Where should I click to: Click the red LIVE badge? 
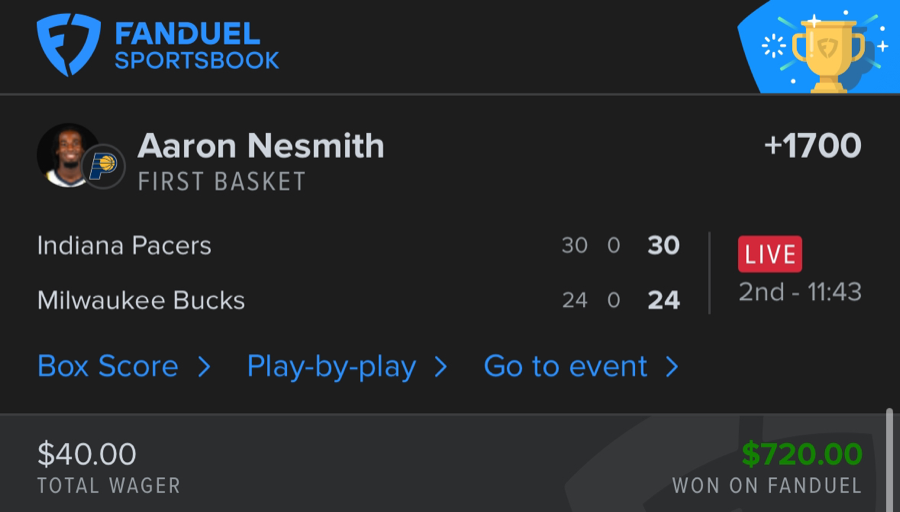pos(769,254)
